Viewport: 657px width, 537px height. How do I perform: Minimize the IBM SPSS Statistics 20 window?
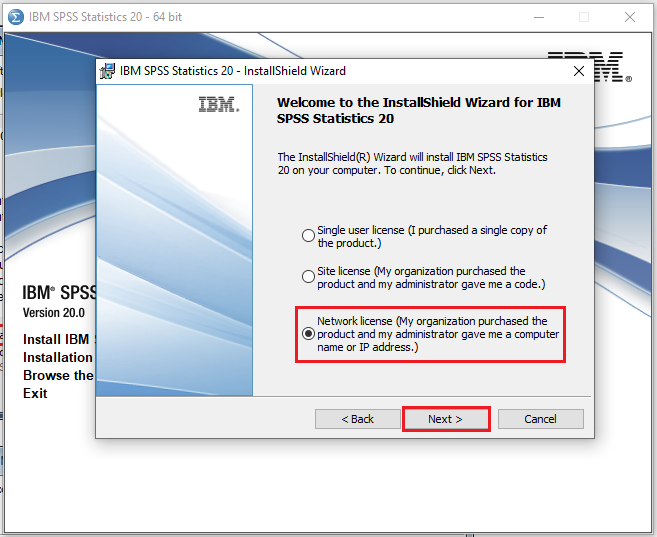tap(538, 17)
